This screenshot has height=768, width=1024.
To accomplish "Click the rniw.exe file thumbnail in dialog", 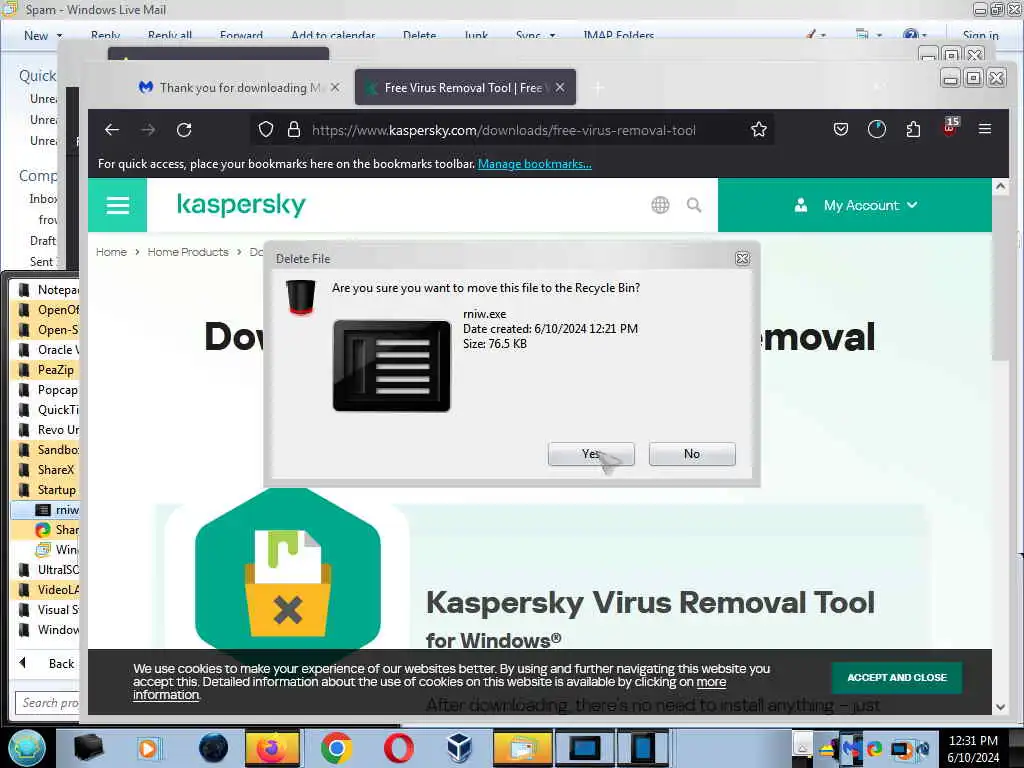I will coord(392,366).
